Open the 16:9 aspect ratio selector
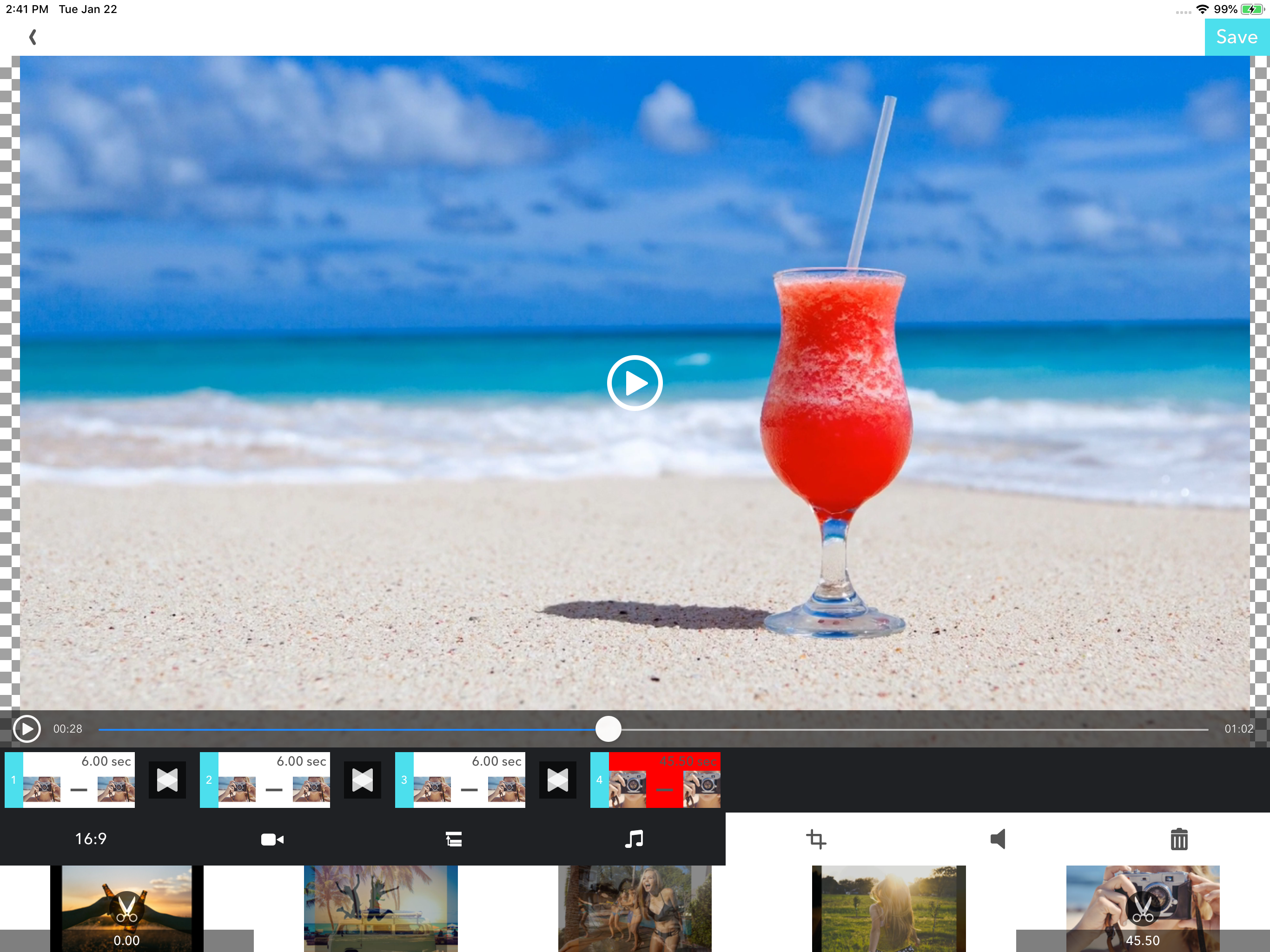The image size is (1270, 952). click(91, 839)
